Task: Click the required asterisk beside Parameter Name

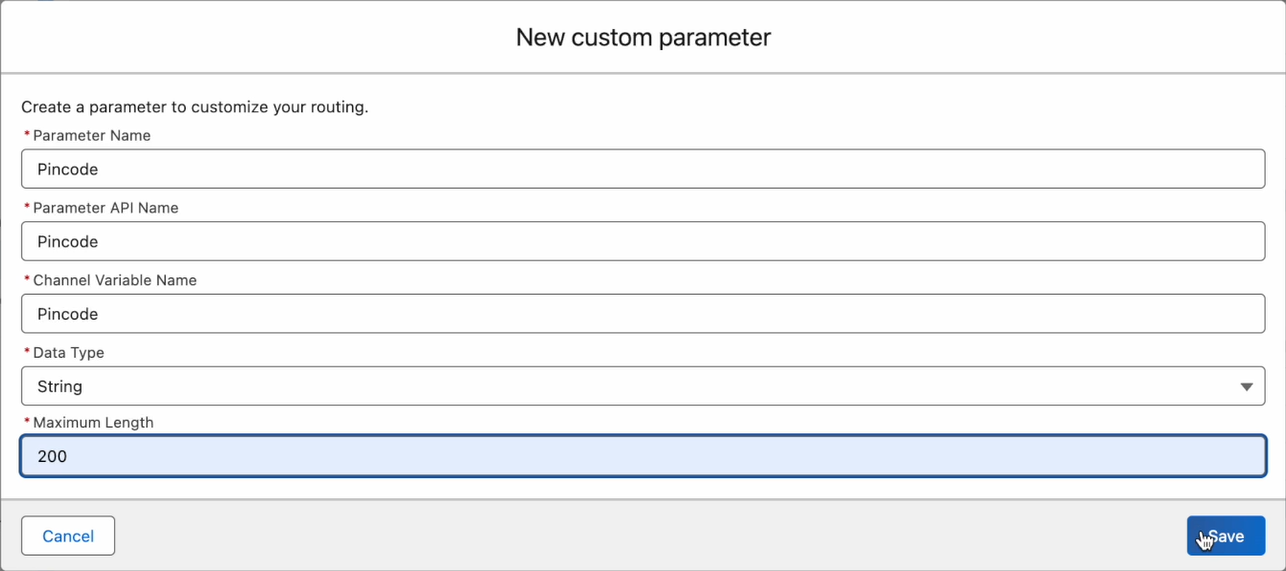Action: pyautogui.click(x=26, y=136)
